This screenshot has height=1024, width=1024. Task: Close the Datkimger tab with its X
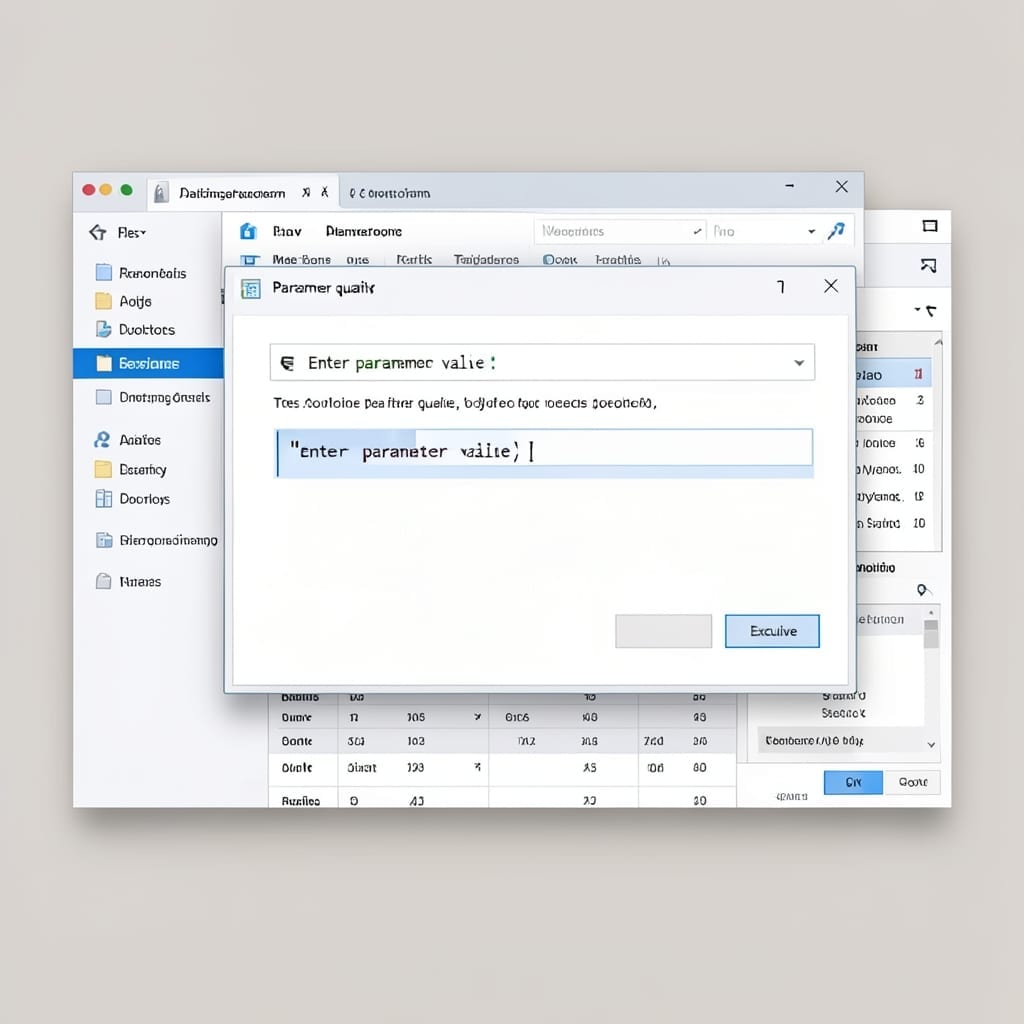pos(325,192)
